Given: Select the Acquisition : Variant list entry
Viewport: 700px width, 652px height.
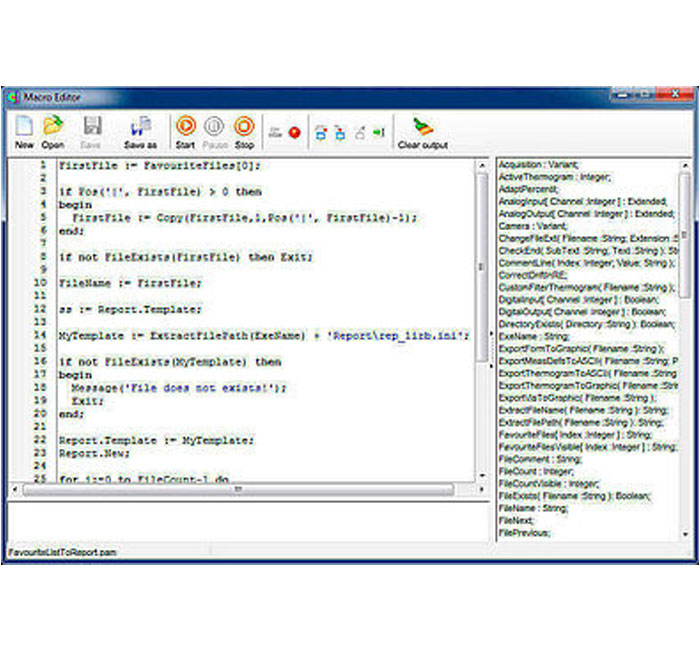Looking at the screenshot, I should tap(538, 165).
